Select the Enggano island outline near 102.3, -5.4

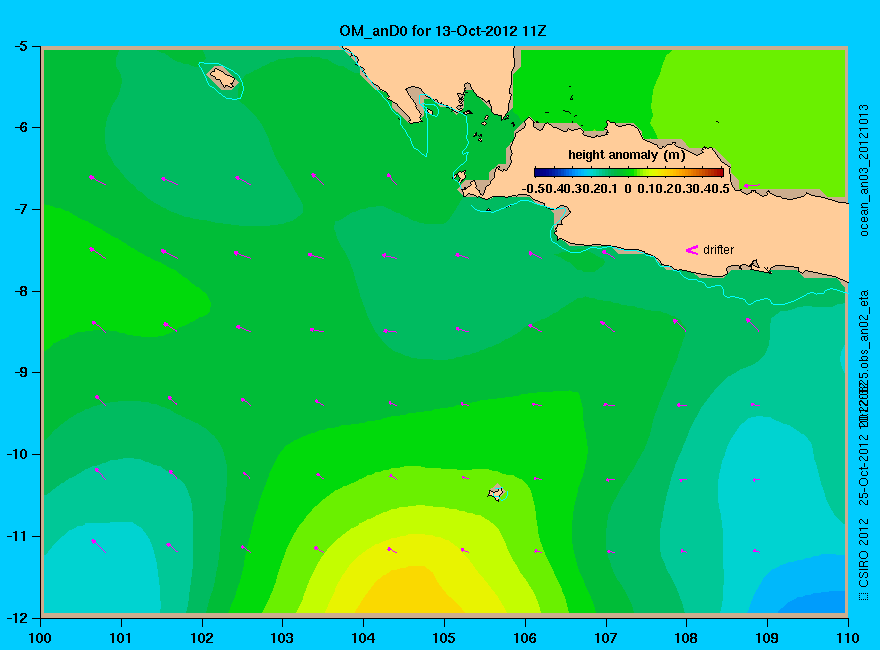[x=223, y=78]
